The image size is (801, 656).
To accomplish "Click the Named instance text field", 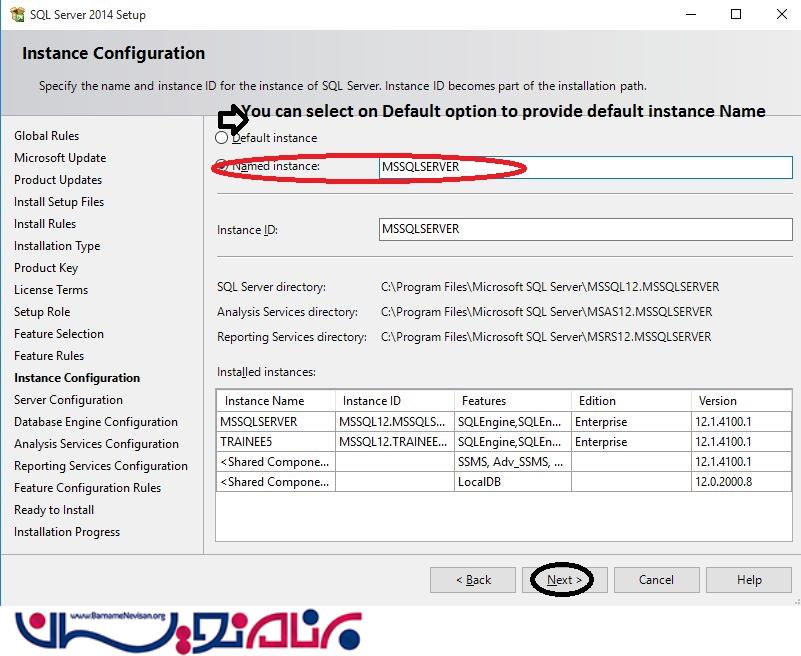I will (585, 167).
